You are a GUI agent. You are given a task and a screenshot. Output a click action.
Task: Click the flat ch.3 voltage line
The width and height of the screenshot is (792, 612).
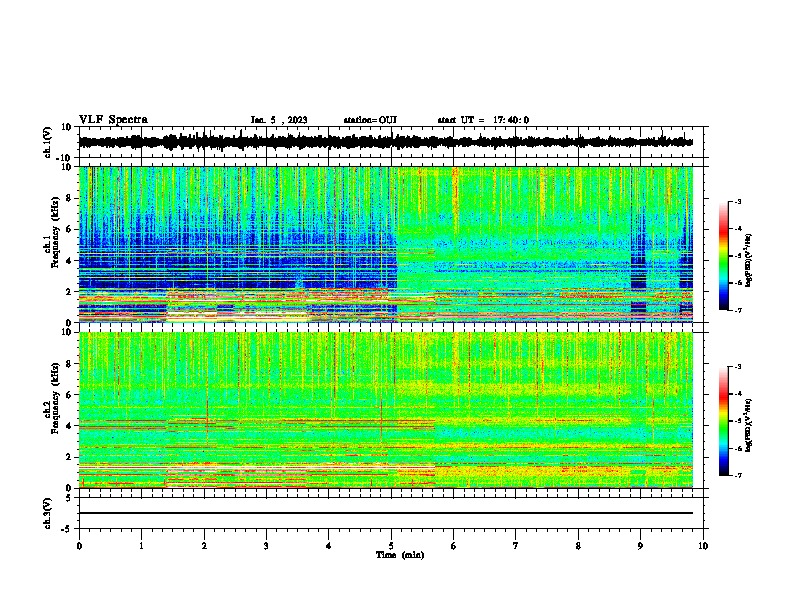pyautogui.click(x=386, y=513)
